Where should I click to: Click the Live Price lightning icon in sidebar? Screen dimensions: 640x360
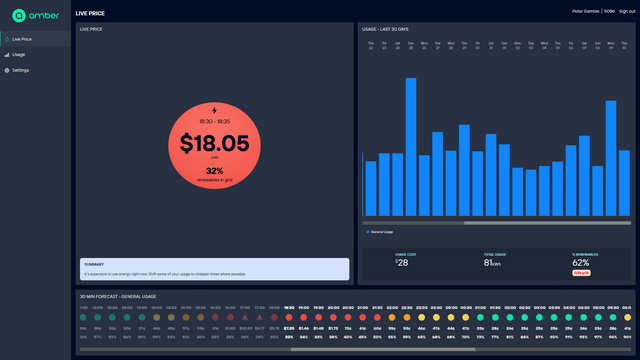click(x=7, y=39)
